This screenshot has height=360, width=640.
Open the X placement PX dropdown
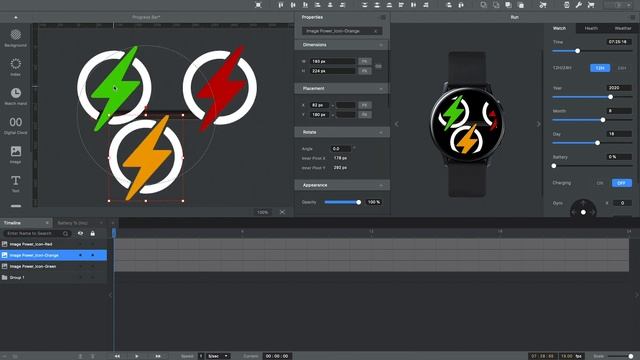tap(364, 105)
